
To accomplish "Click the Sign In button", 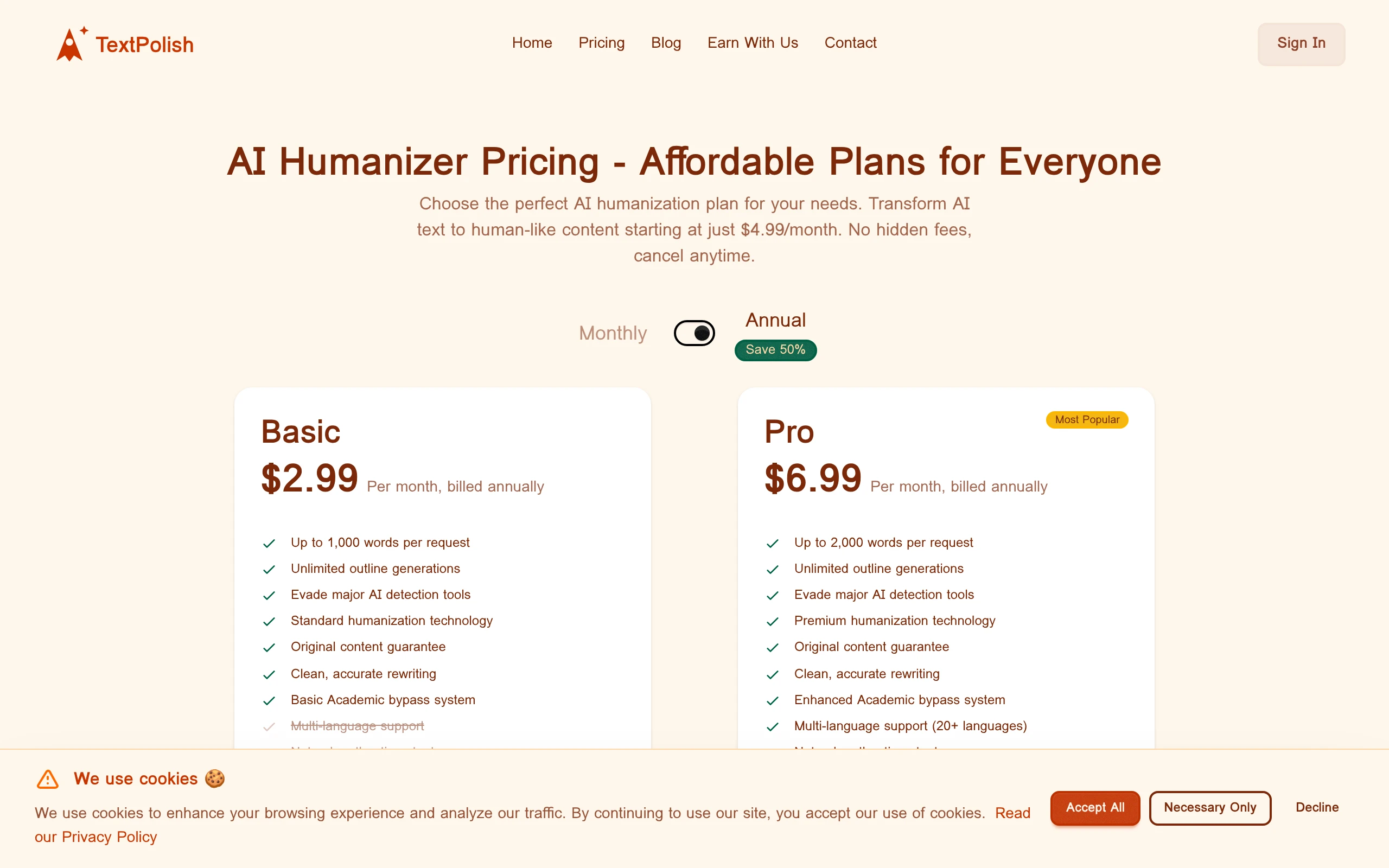I will pos(1301,43).
